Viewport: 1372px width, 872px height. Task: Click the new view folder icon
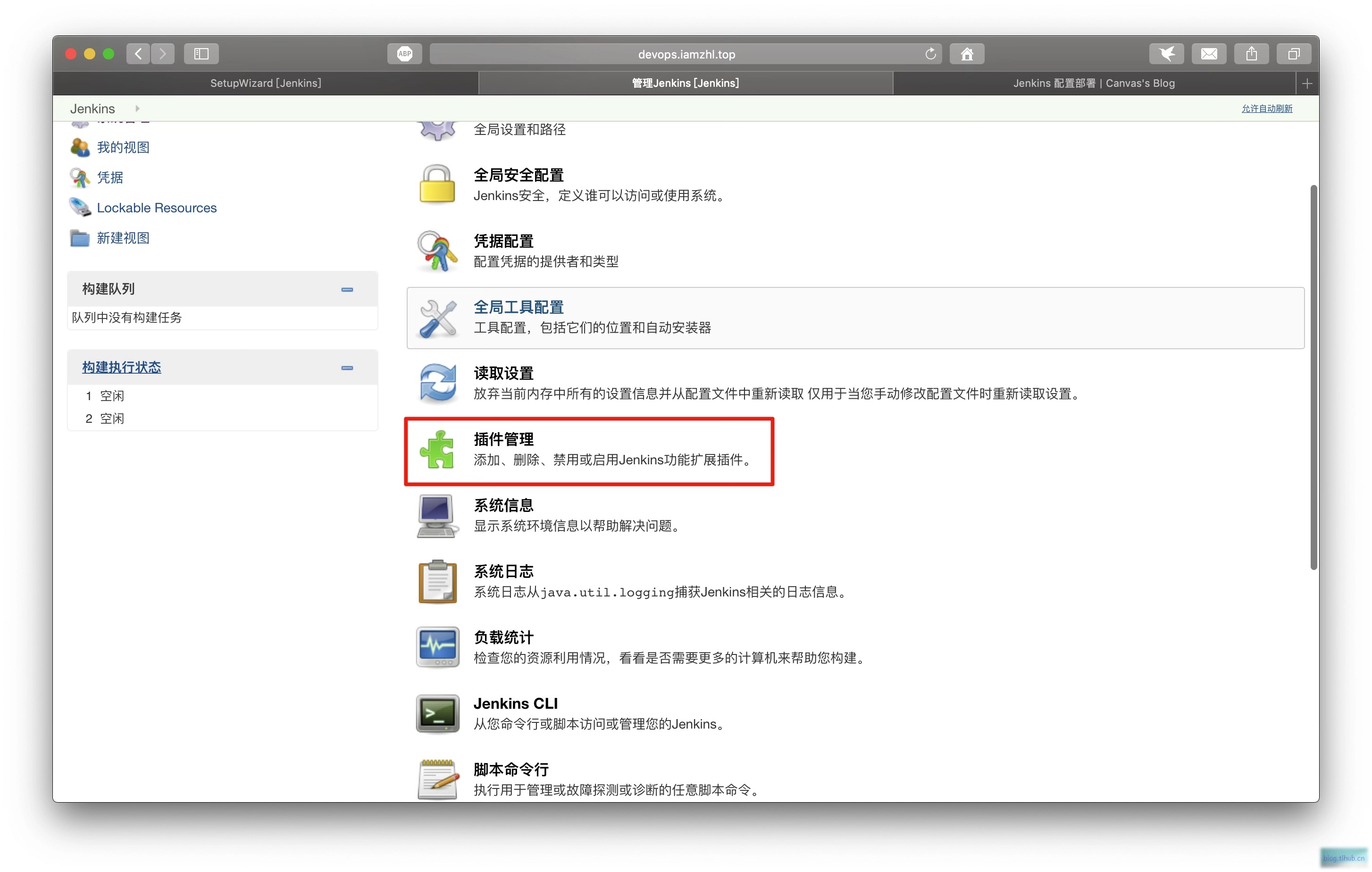click(80, 238)
